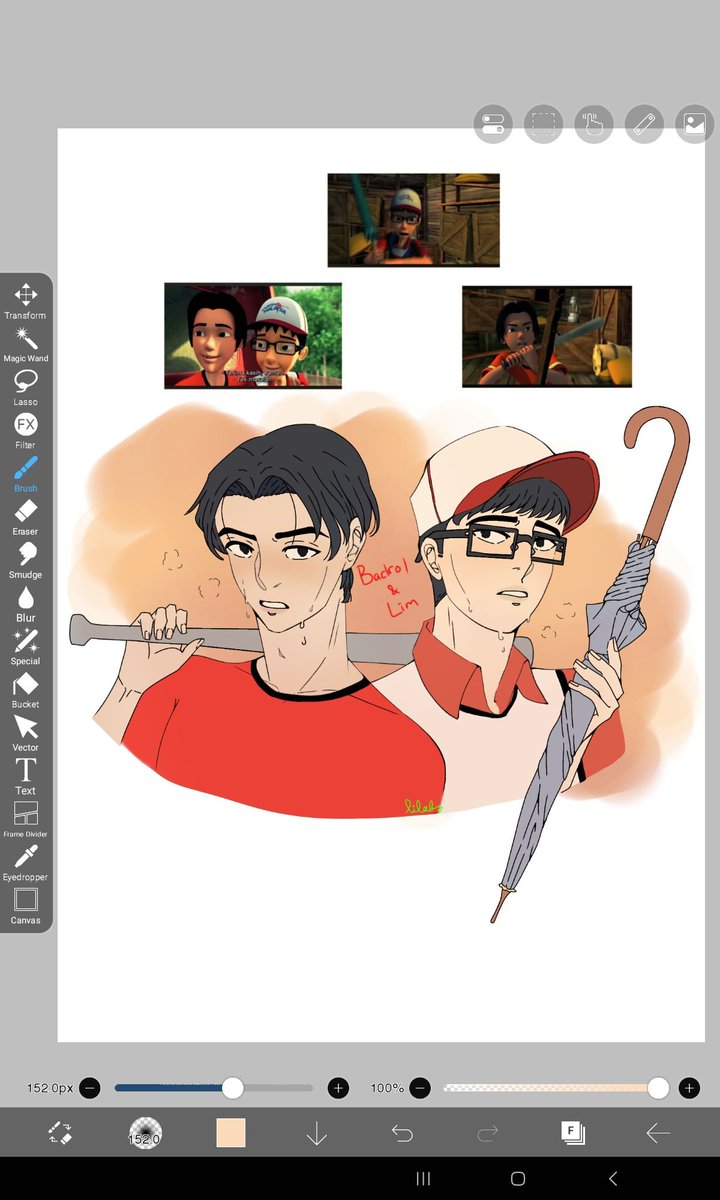Open the selection area dashed-square icon
The height and width of the screenshot is (1200, 720).
(x=543, y=124)
